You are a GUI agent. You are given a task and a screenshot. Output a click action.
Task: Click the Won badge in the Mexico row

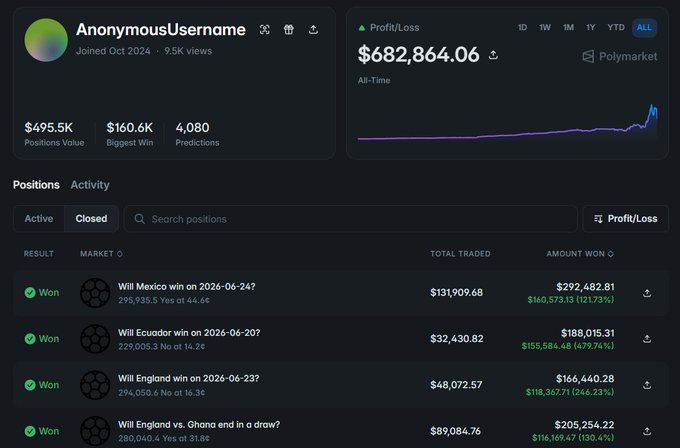(42, 293)
